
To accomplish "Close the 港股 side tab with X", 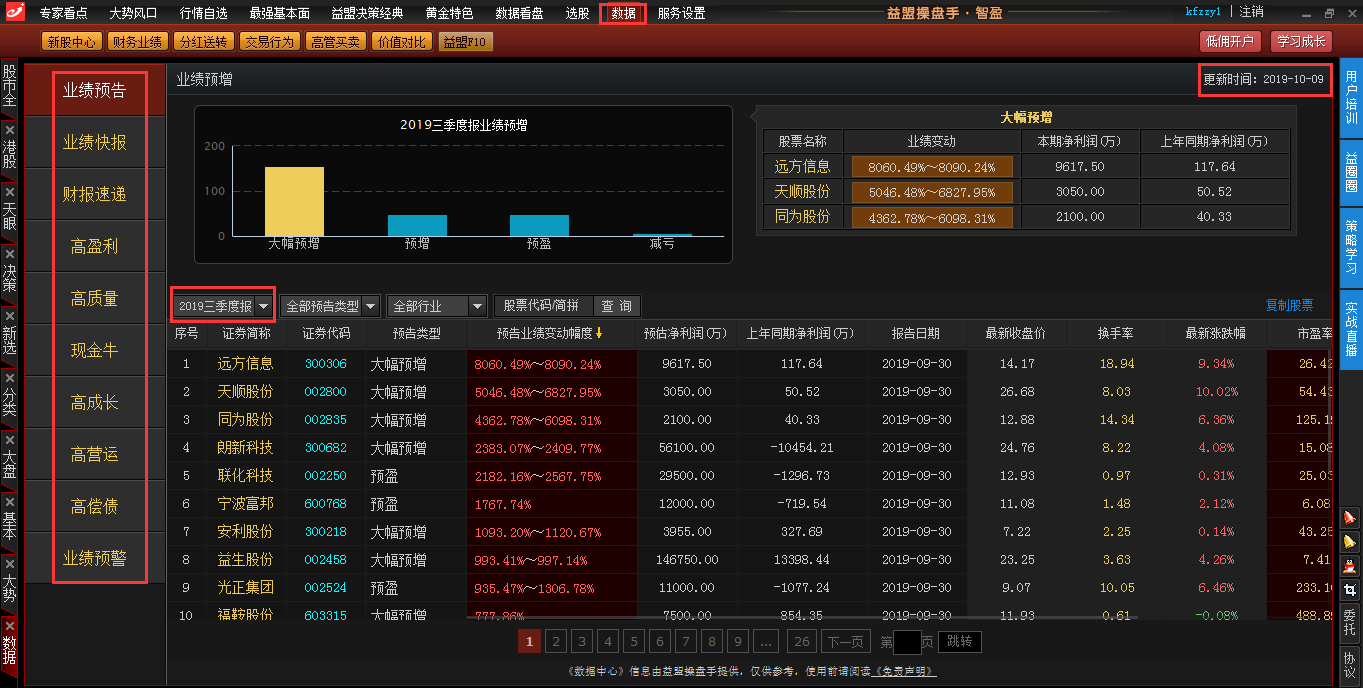I will [9, 130].
